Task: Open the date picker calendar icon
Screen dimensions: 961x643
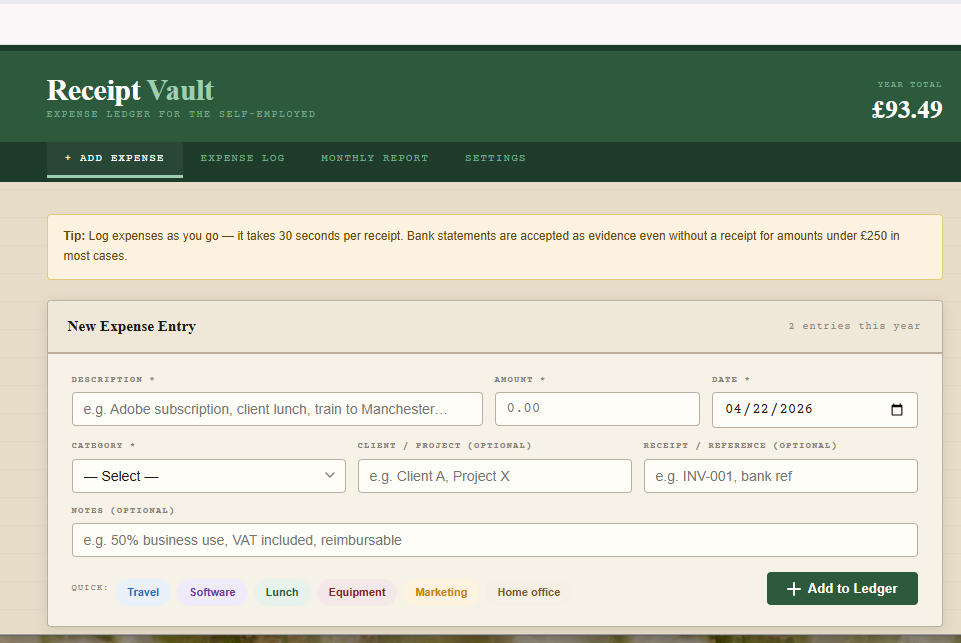Action: click(896, 410)
